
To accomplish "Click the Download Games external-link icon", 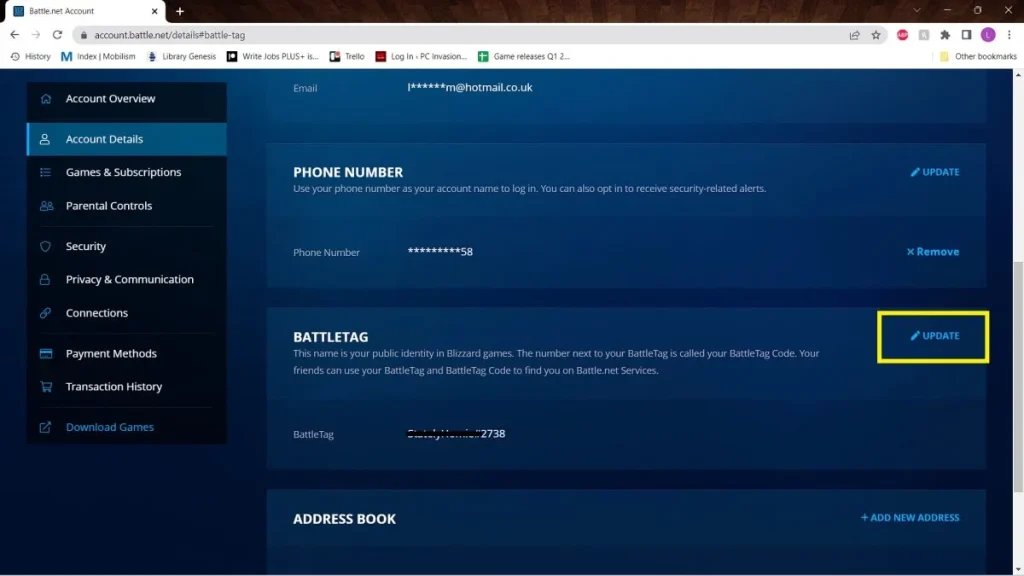I will 45,427.
